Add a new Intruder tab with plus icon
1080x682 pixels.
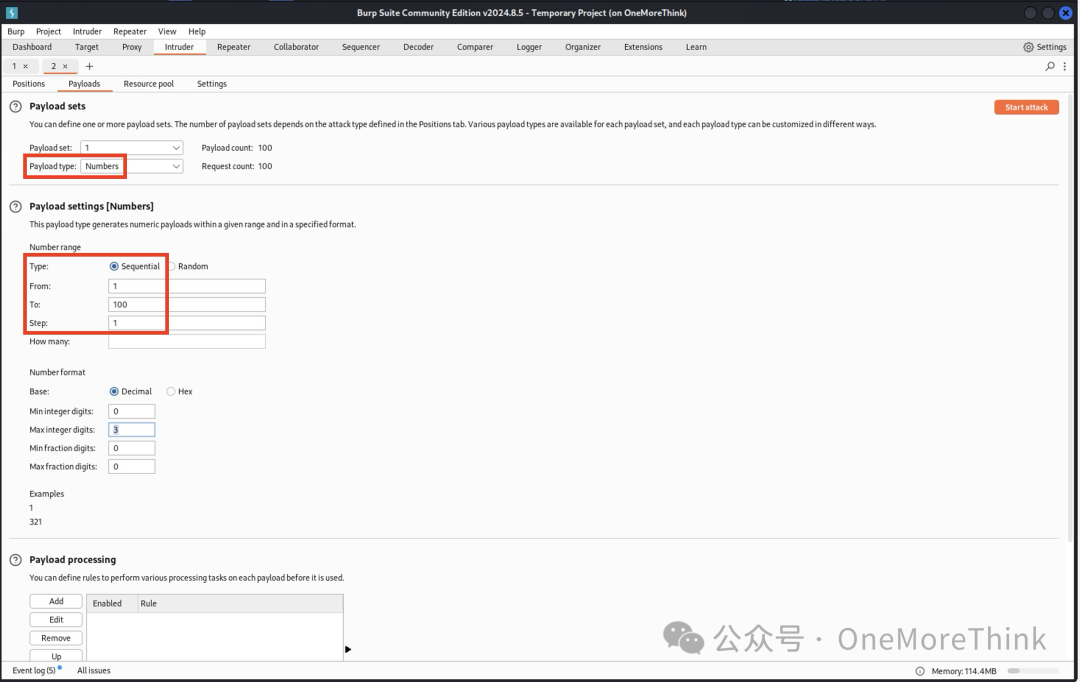point(89,66)
